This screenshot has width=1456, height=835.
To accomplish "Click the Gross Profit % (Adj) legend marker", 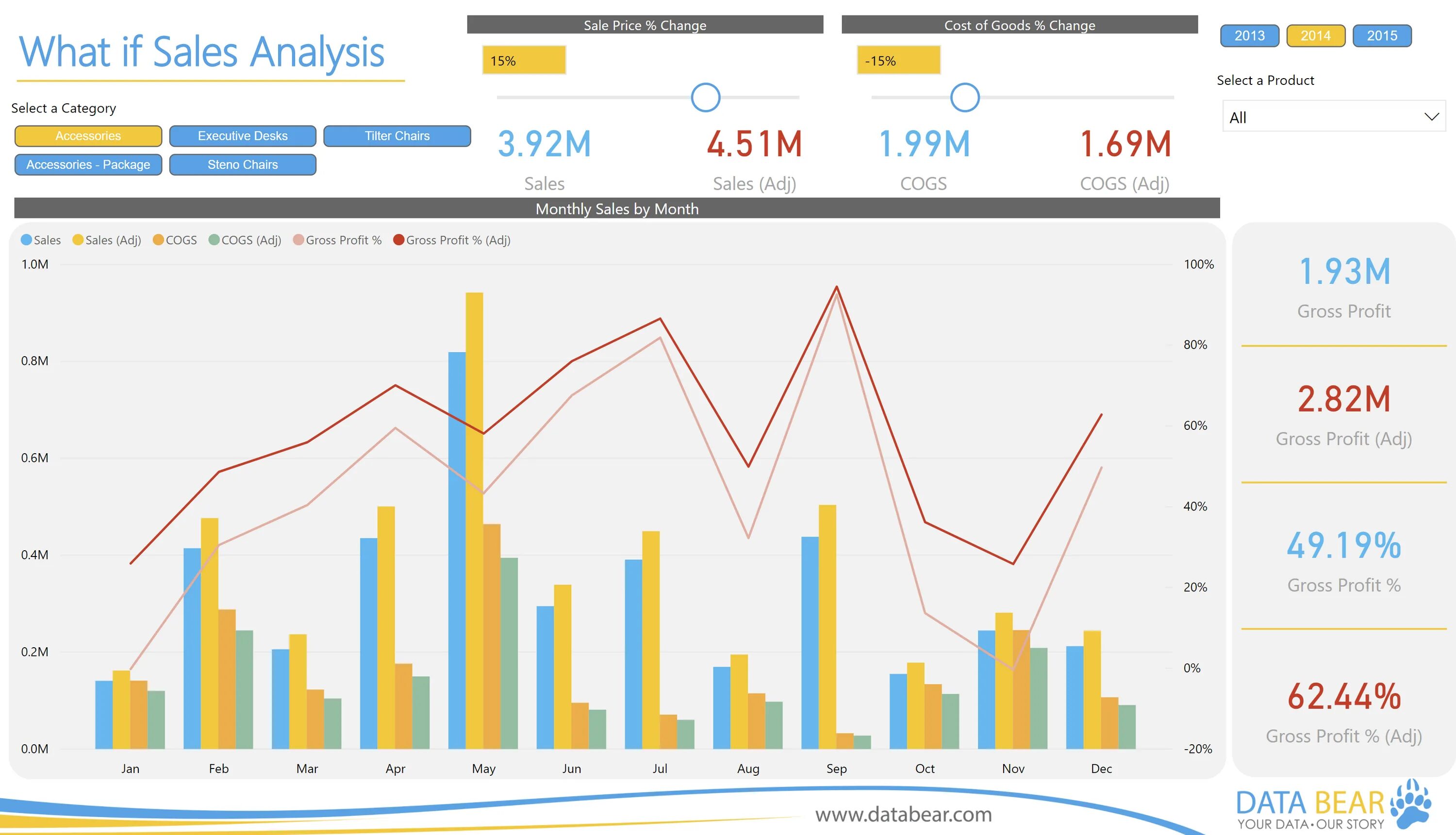I will pyautogui.click(x=399, y=240).
